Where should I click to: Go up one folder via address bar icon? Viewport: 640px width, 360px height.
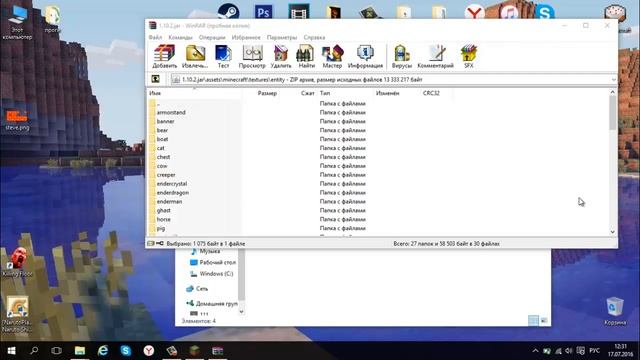pyautogui.click(x=156, y=79)
